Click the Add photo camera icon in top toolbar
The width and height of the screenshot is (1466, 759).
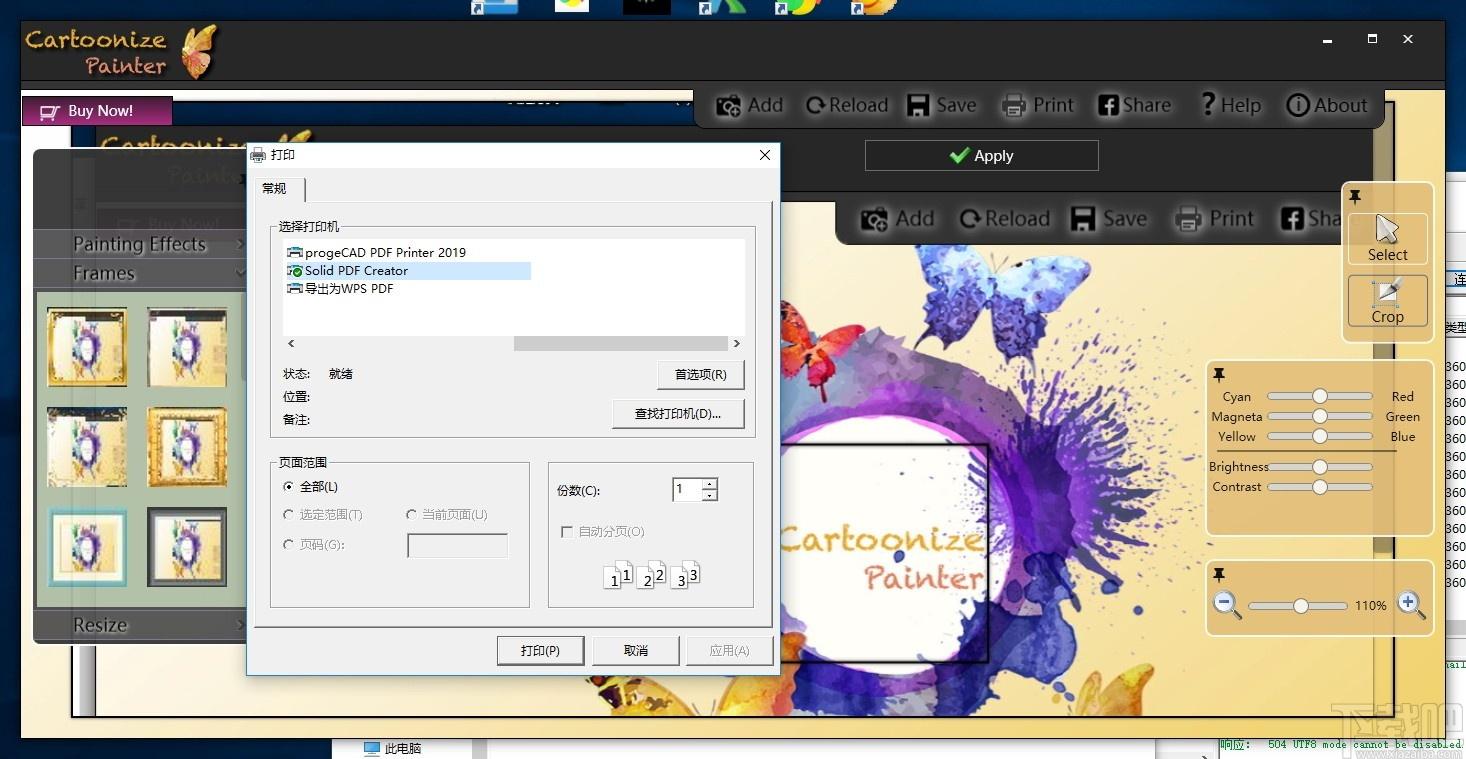[729, 106]
